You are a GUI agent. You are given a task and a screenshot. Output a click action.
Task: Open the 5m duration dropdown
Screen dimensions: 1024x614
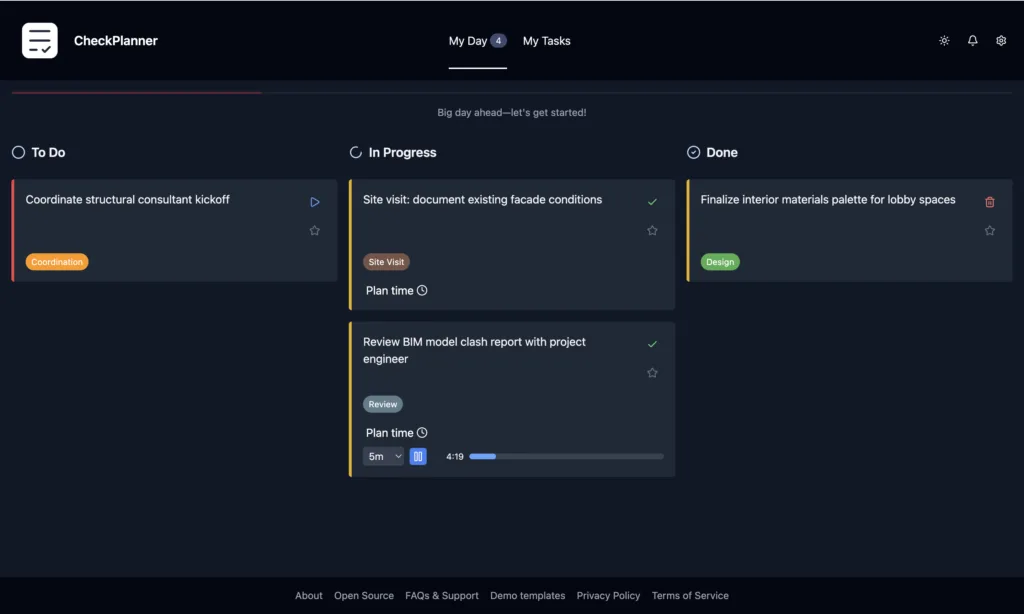[x=384, y=457]
